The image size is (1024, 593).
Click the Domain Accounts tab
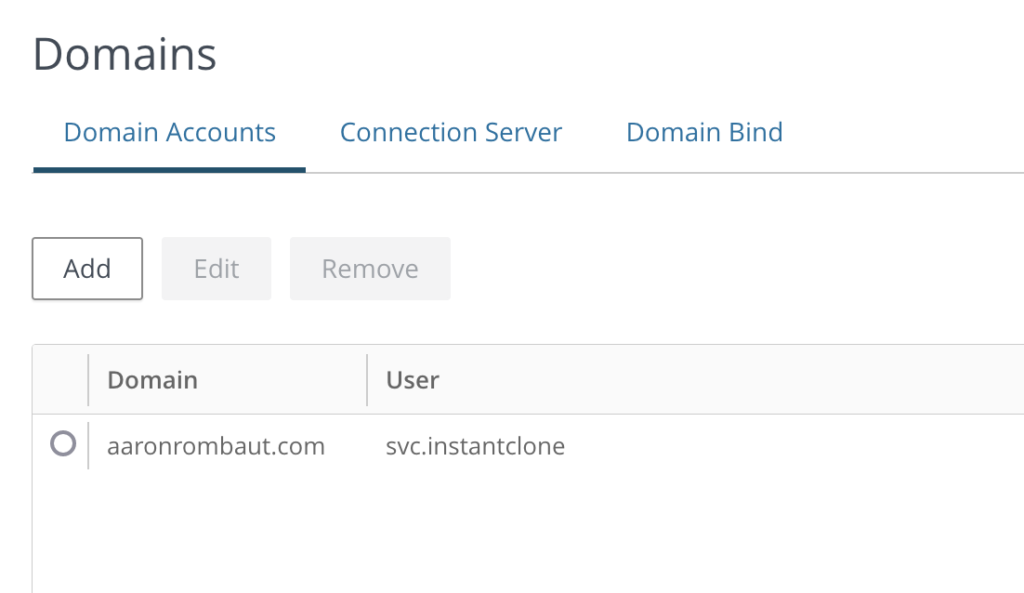169,132
